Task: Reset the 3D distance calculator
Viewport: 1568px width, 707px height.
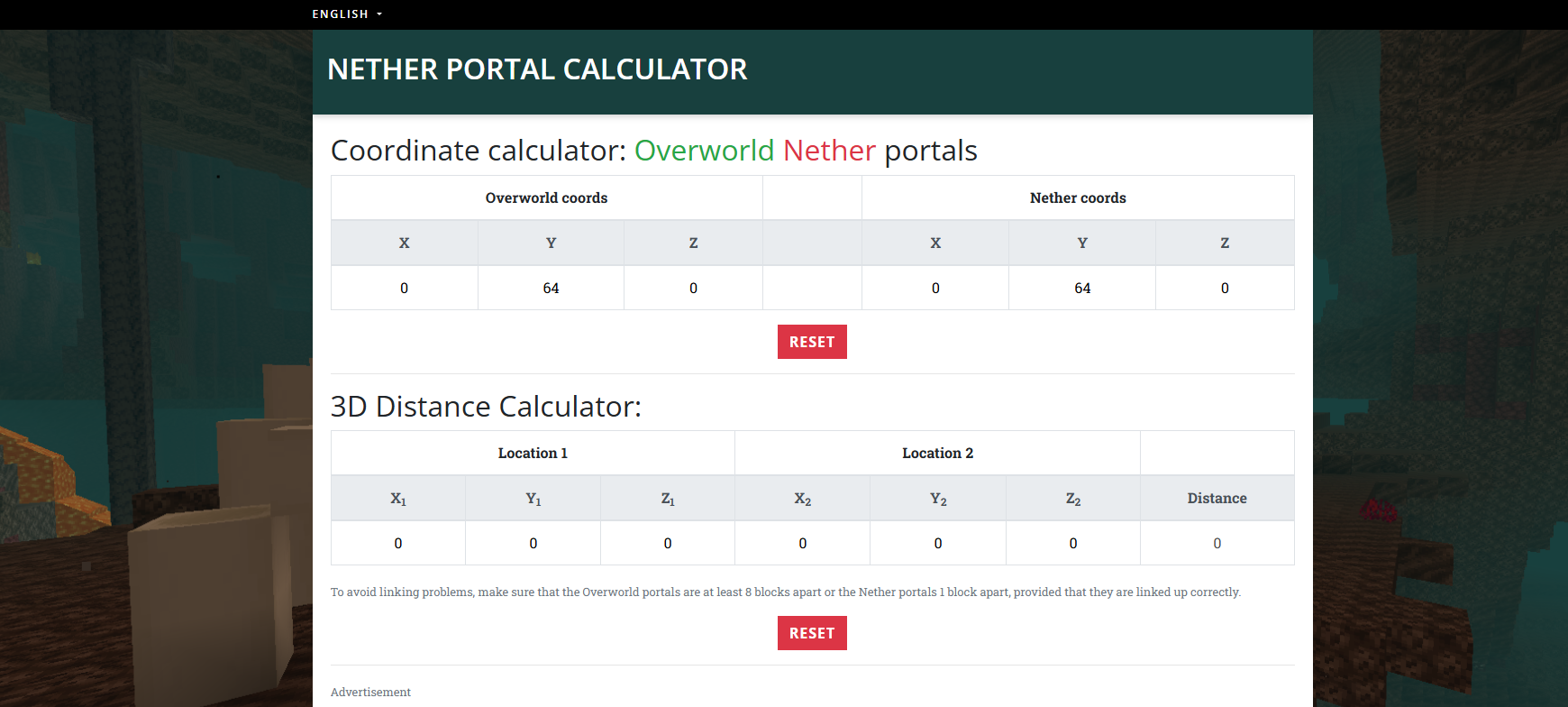Action: (812, 633)
